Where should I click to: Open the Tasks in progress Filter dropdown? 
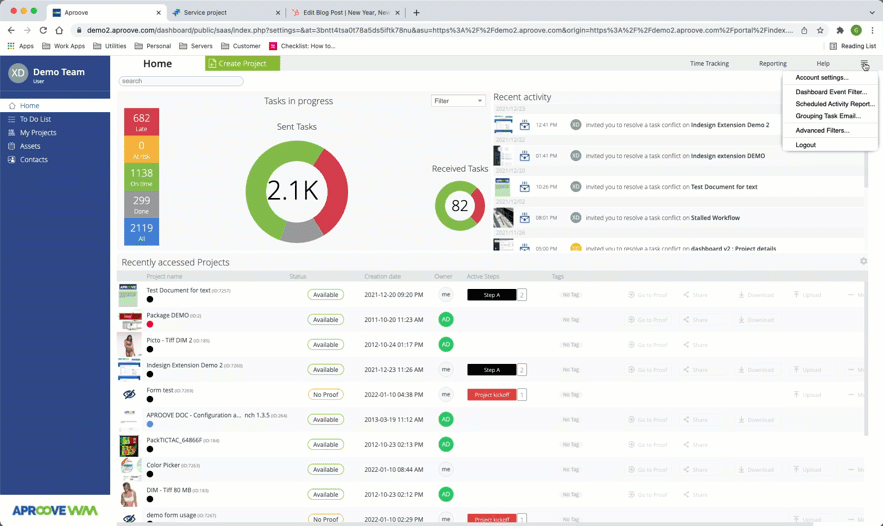point(458,101)
